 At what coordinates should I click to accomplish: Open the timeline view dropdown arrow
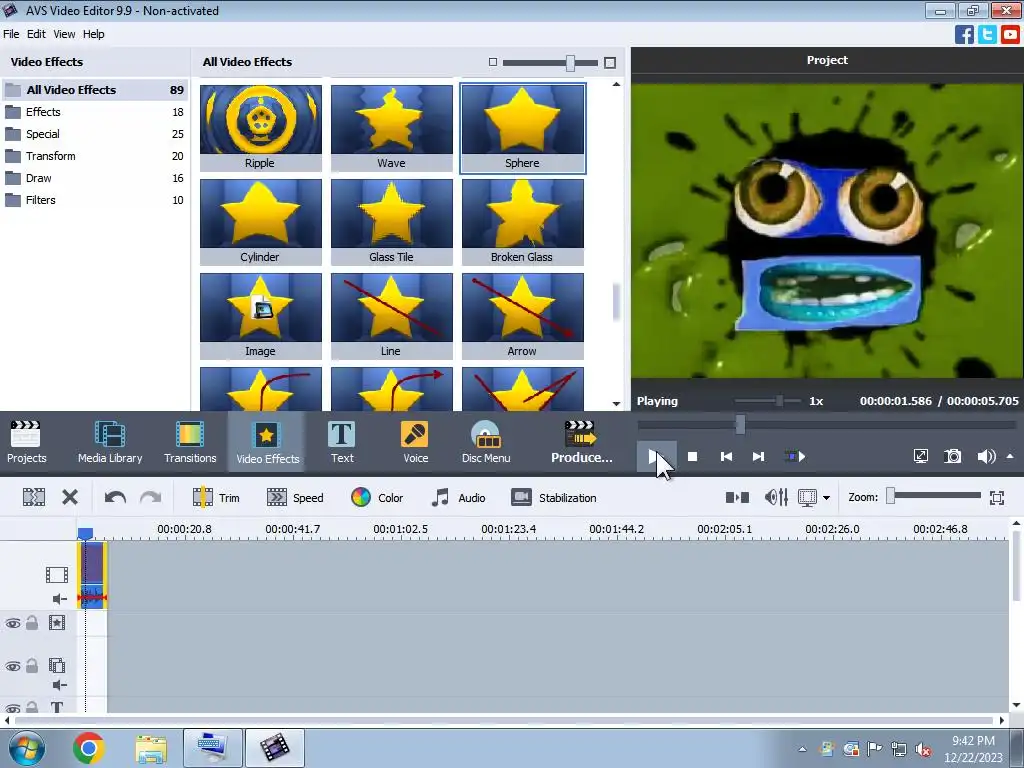[x=826, y=498]
